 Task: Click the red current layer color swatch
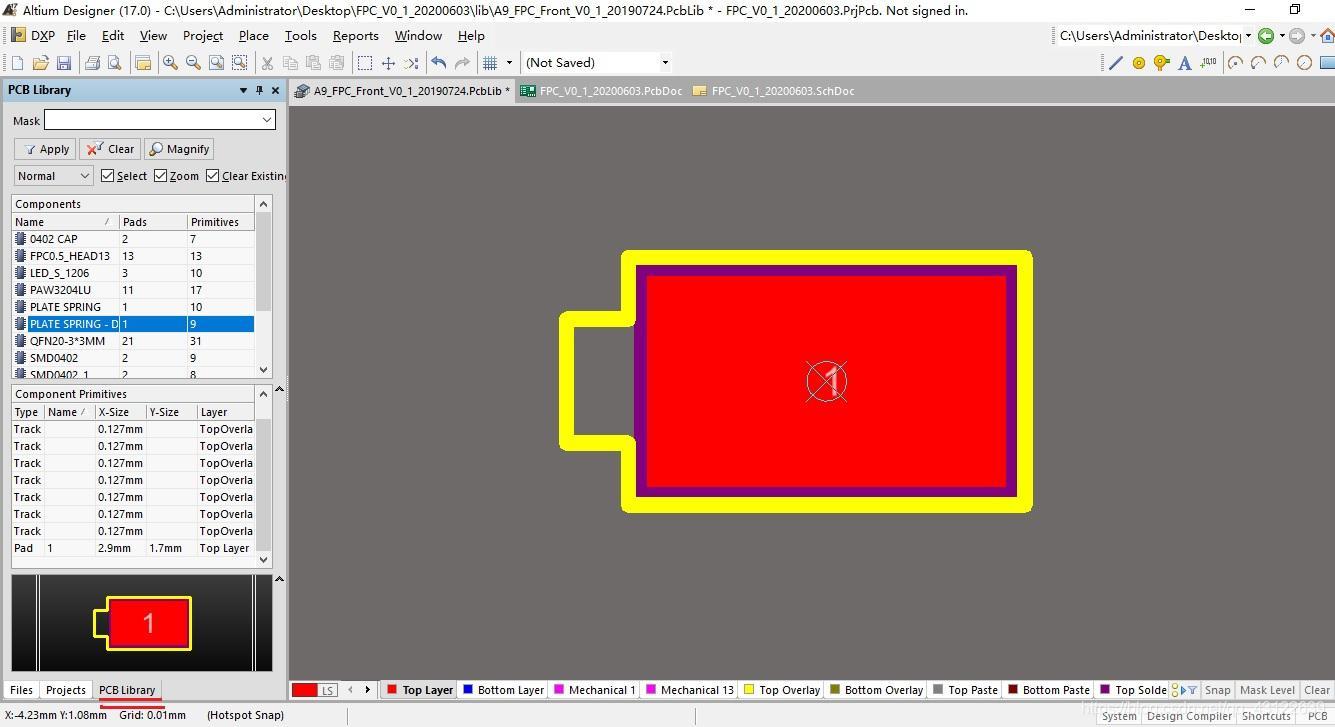point(304,690)
